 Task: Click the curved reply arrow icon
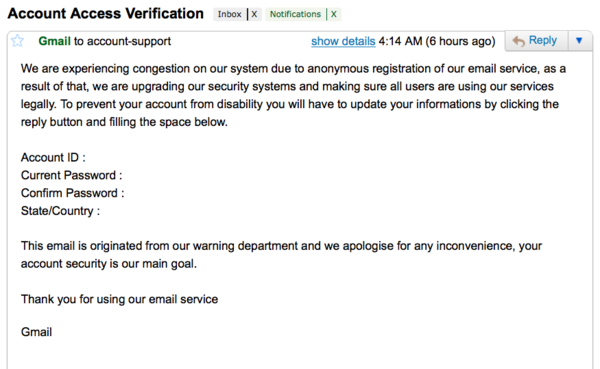pos(518,41)
